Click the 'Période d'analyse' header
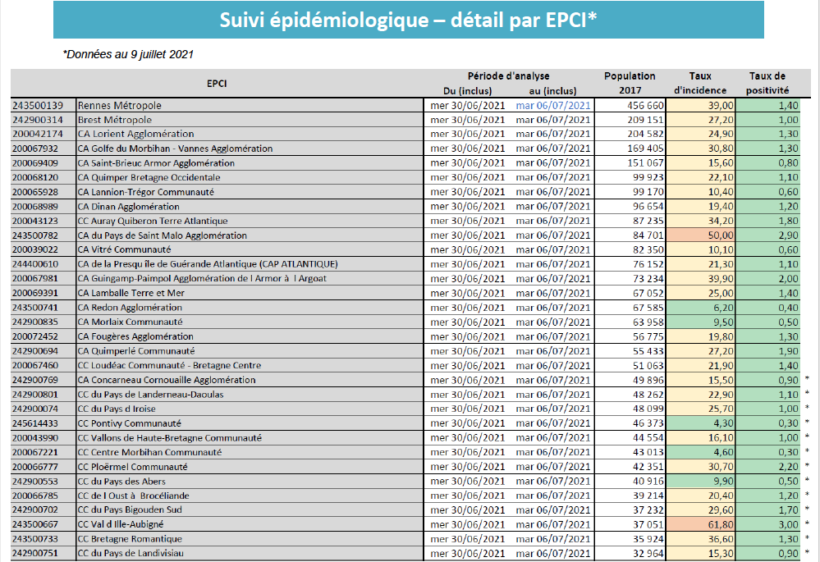Image resolution: width=820 pixels, height=562 pixels. pos(508,76)
